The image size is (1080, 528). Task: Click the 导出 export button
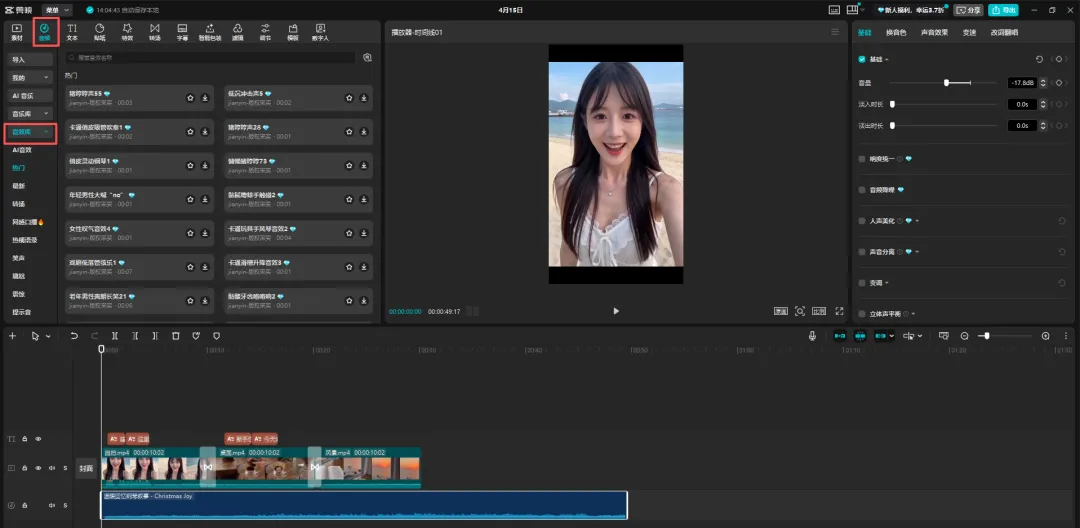pos(1003,10)
